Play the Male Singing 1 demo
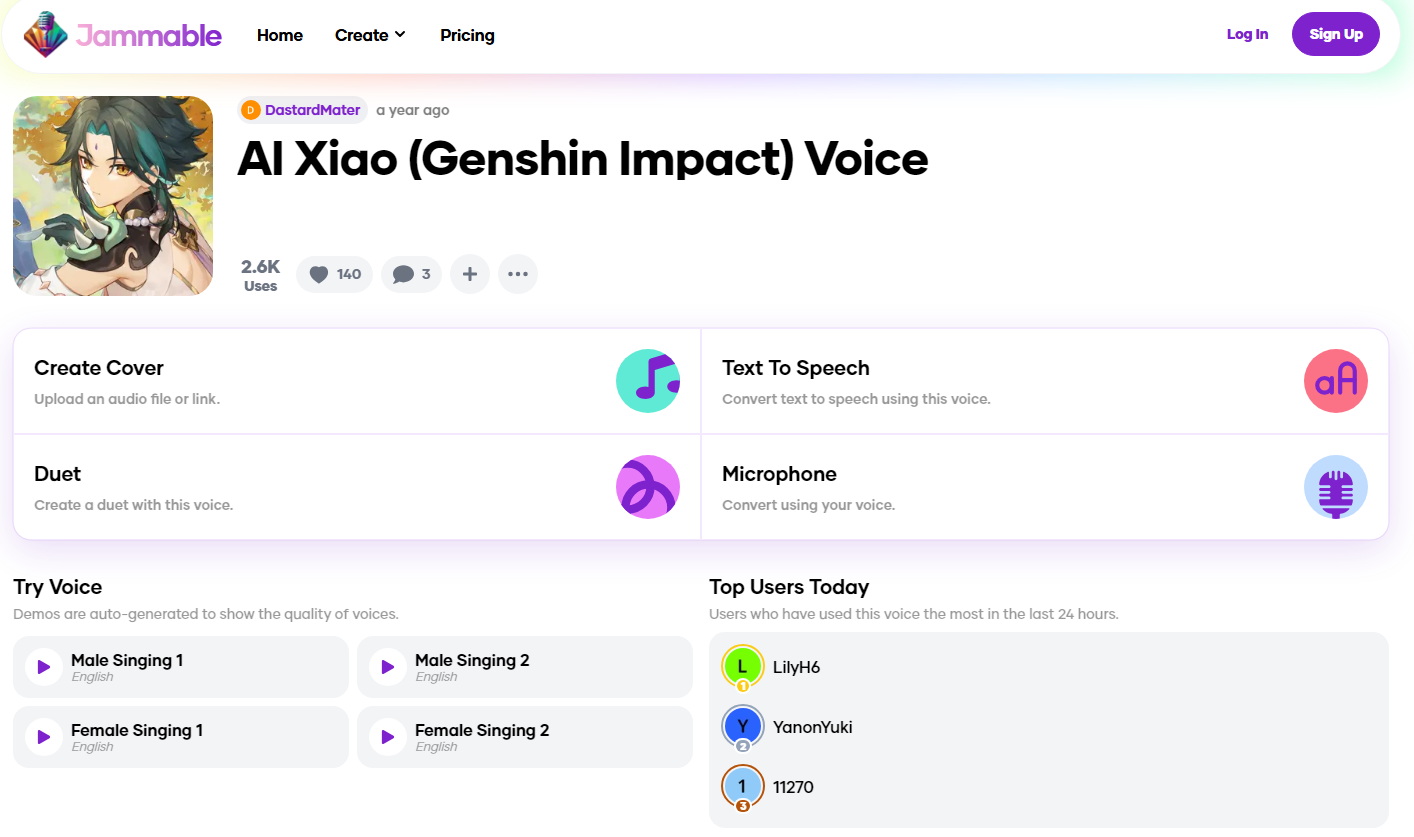1414x837 pixels. 43,667
